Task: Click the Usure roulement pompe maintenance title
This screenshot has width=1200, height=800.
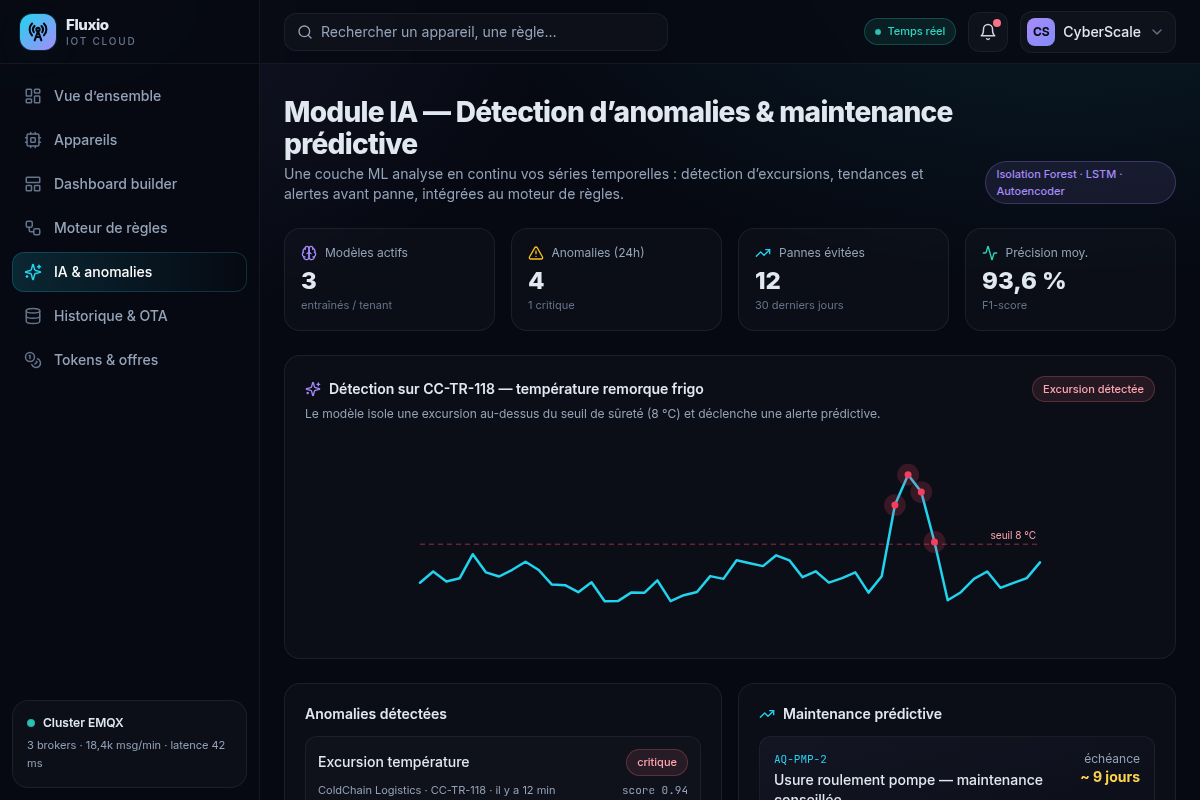Action: (x=908, y=788)
